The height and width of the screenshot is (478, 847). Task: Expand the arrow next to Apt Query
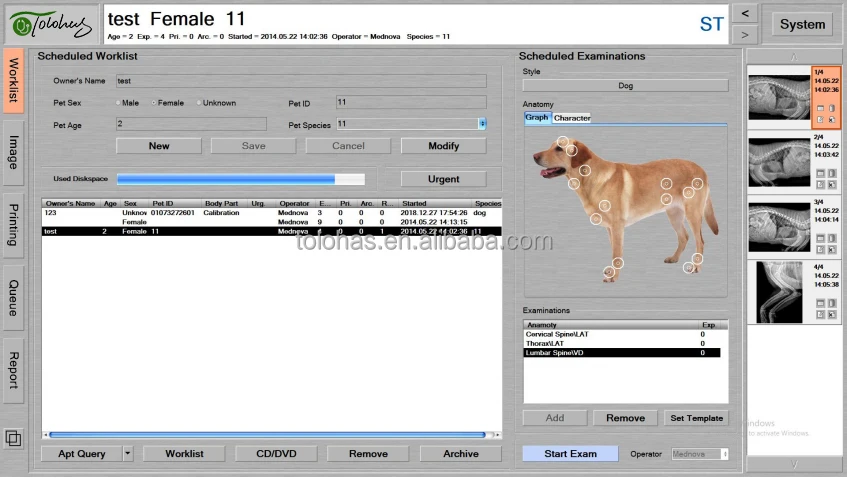127,454
